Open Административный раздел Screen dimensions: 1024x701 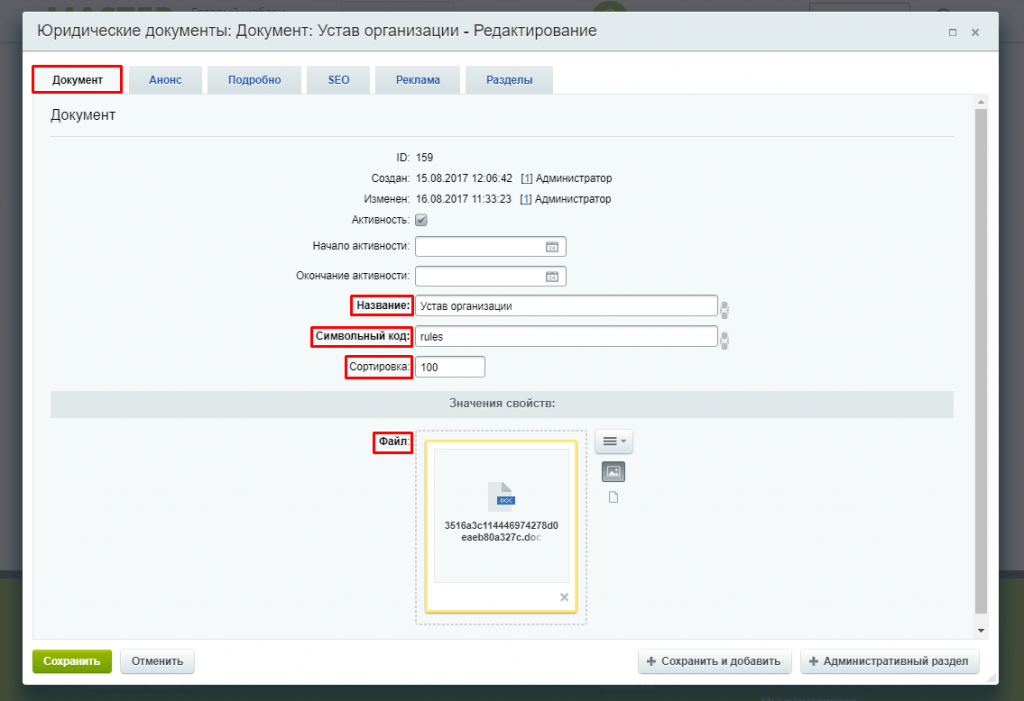[889, 661]
